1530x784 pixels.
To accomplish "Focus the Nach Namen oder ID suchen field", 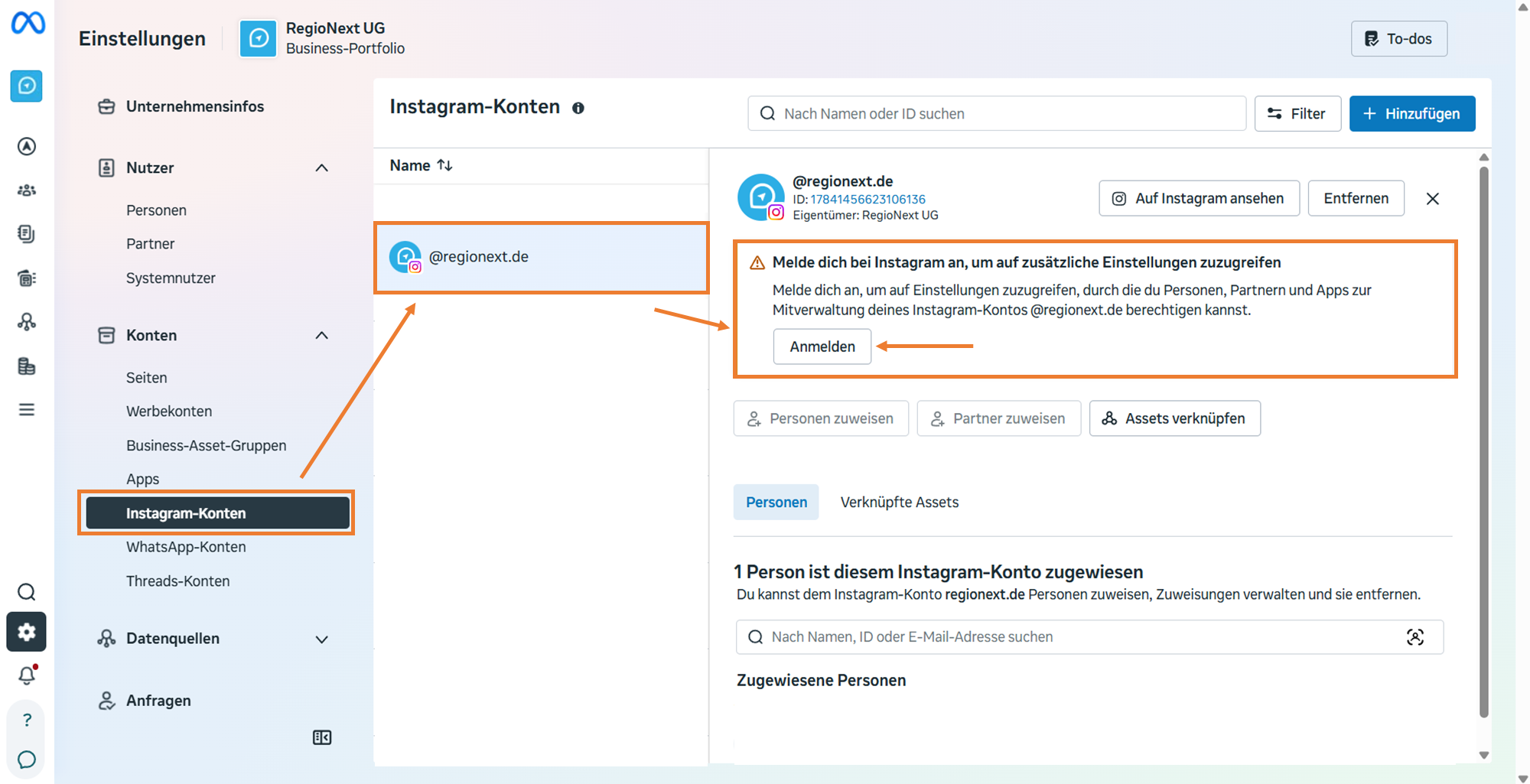I will tap(996, 113).
